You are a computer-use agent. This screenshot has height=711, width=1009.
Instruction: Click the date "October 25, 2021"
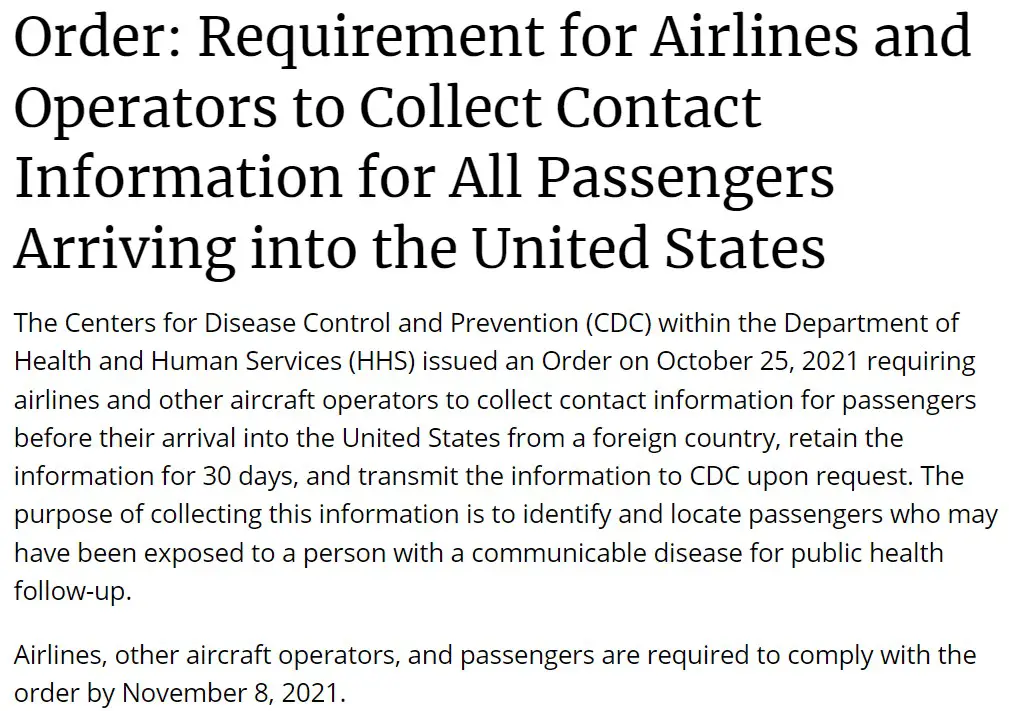point(757,362)
